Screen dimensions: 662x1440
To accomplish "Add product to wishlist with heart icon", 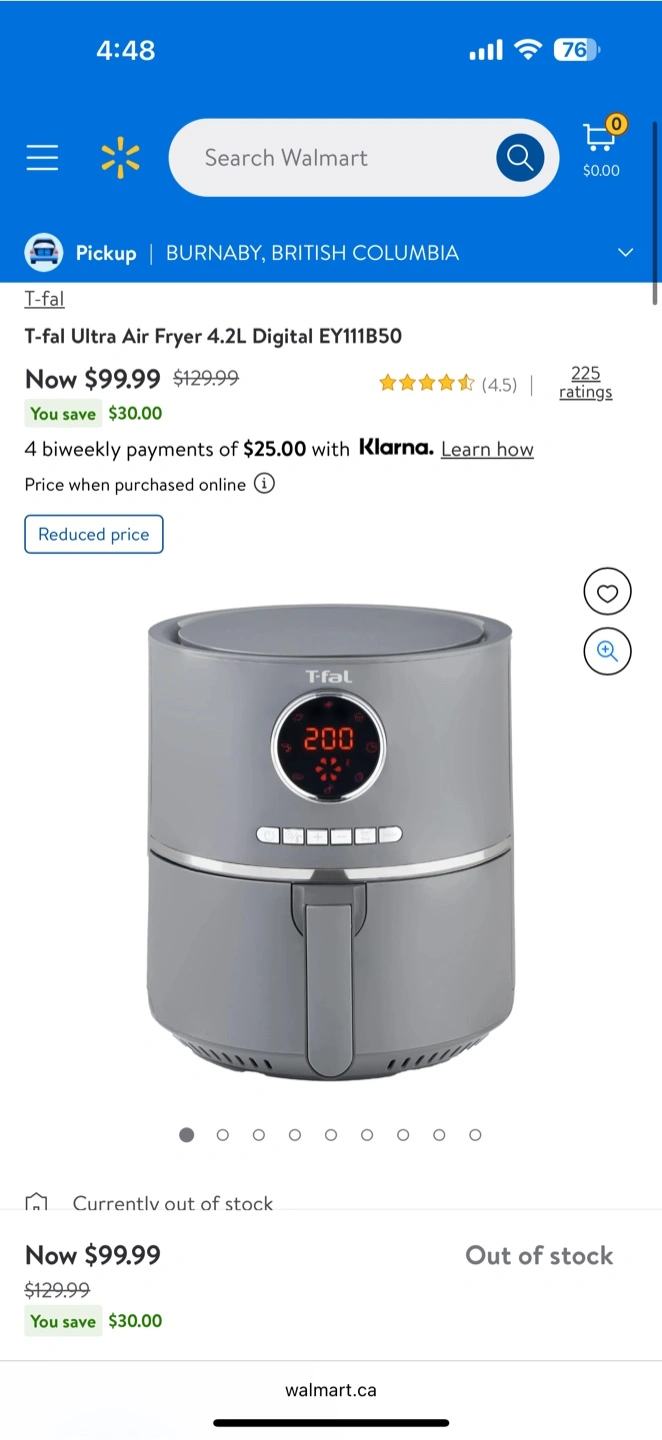I will pyautogui.click(x=607, y=593).
